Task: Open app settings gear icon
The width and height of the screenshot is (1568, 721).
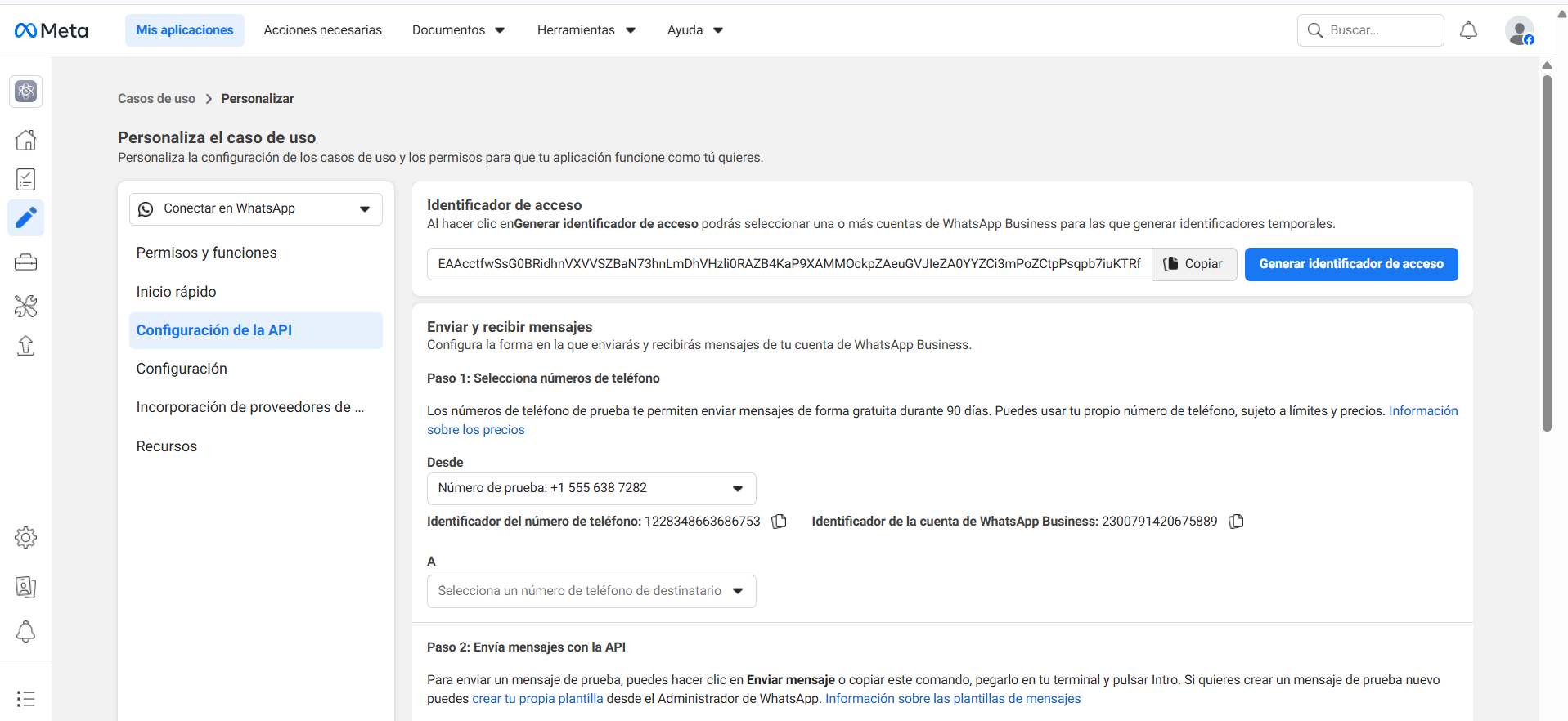Action: 25,537
